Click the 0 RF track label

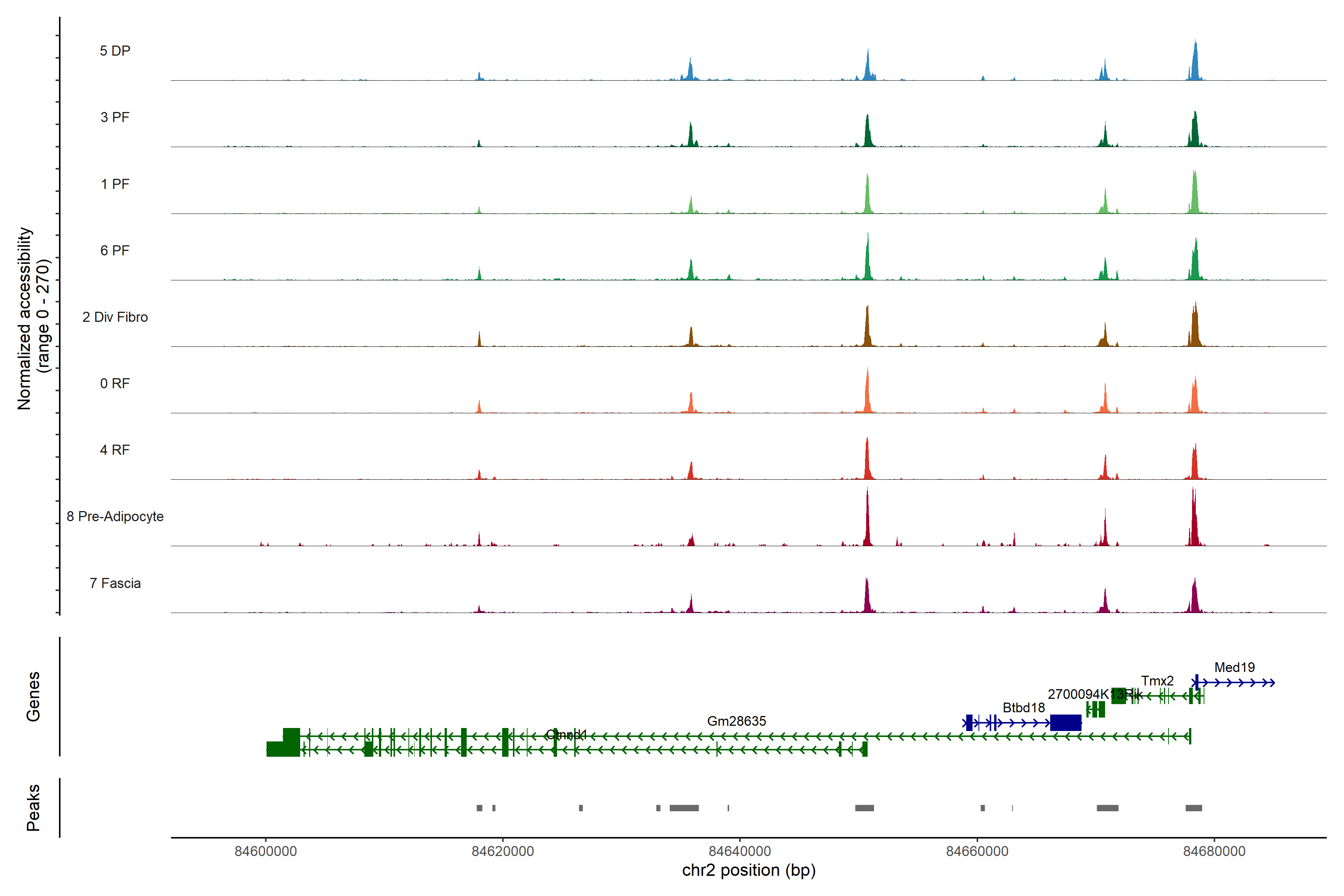[x=115, y=383]
